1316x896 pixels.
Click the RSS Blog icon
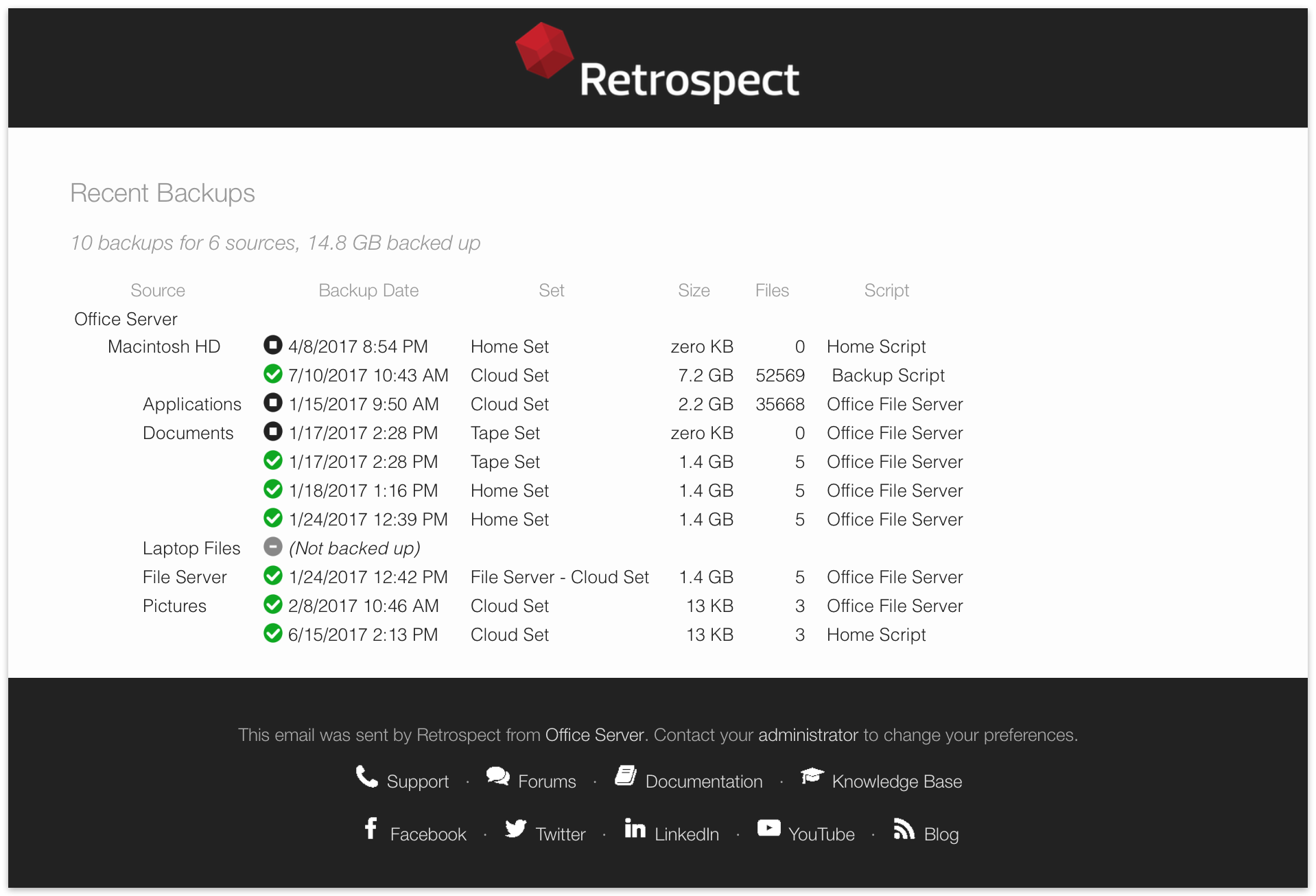pyautogui.click(x=904, y=829)
